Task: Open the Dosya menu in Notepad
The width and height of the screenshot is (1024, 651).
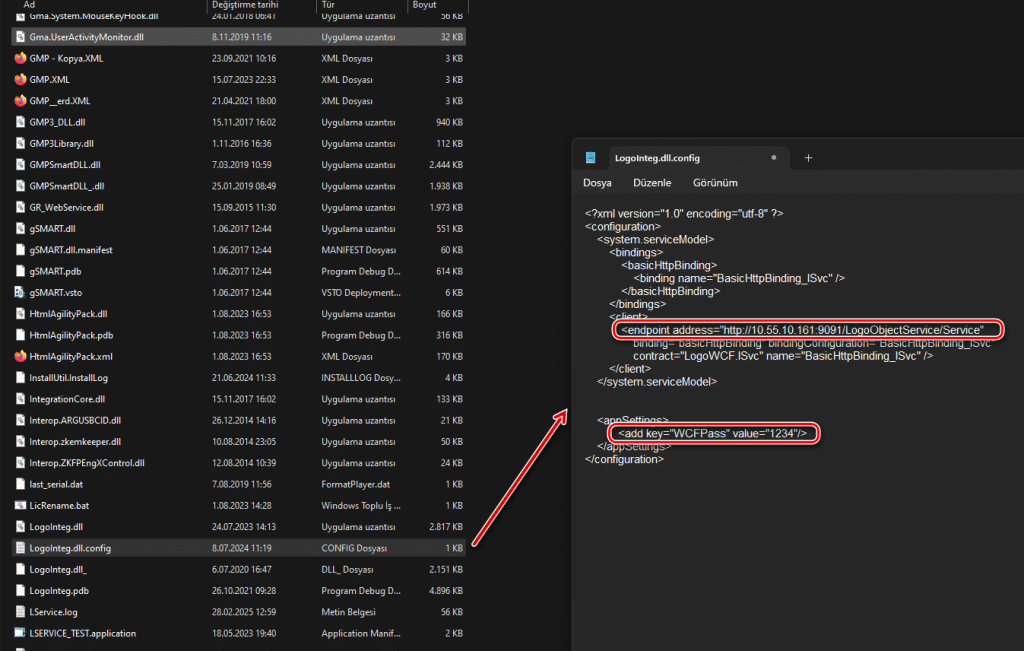Action: pyautogui.click(x=597, y=183)
